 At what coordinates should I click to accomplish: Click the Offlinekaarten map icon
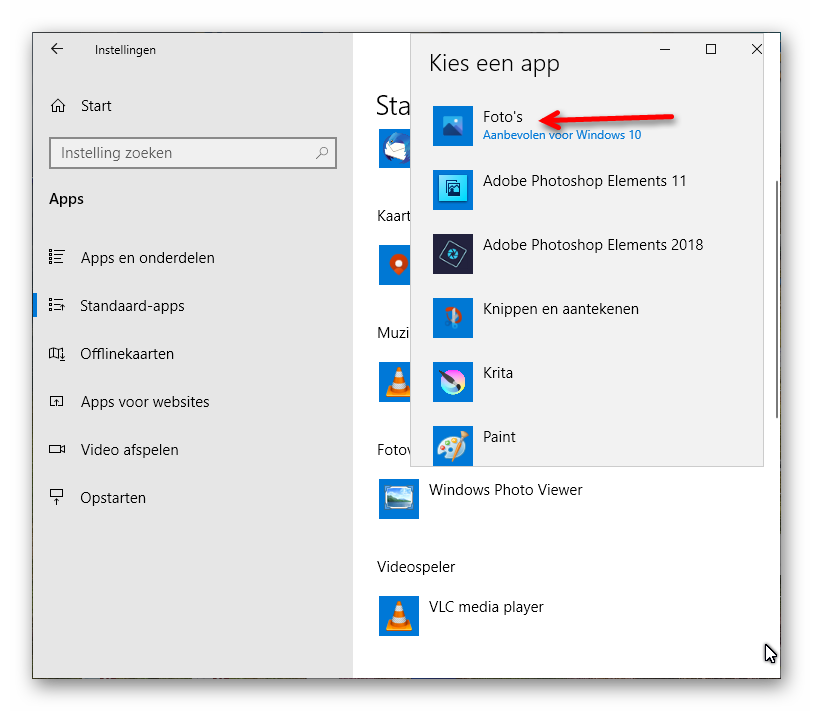(57, 354)
